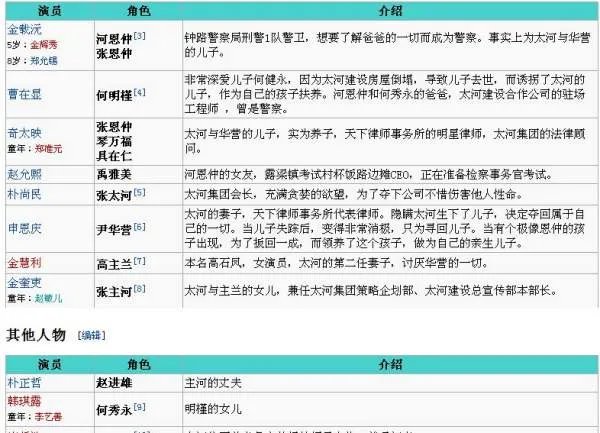
Task: Open actor link 朴正哲
Action: pyautogui.click(x=24, y=383)
